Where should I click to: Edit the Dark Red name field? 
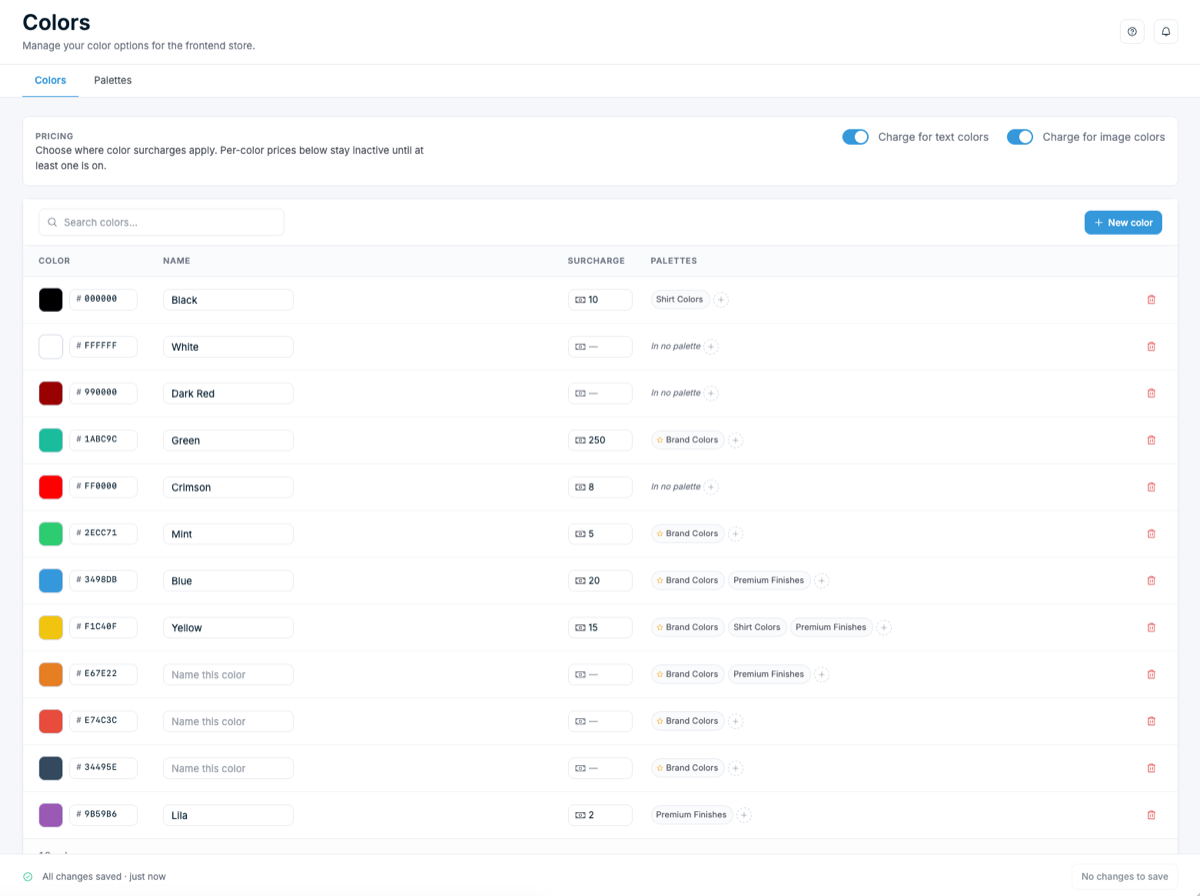point(228,393)
